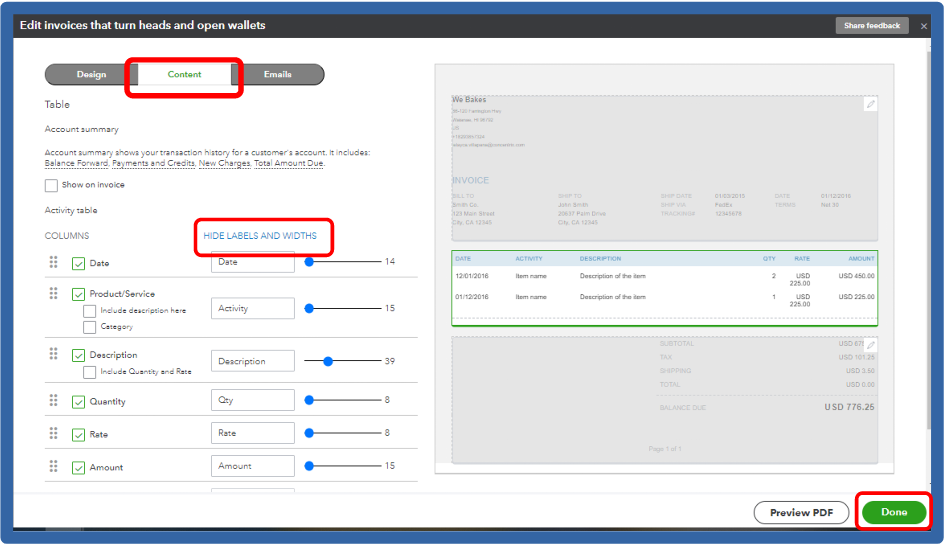Check the Category option
This screenshot has height=545, width=944.
point(89,328)
